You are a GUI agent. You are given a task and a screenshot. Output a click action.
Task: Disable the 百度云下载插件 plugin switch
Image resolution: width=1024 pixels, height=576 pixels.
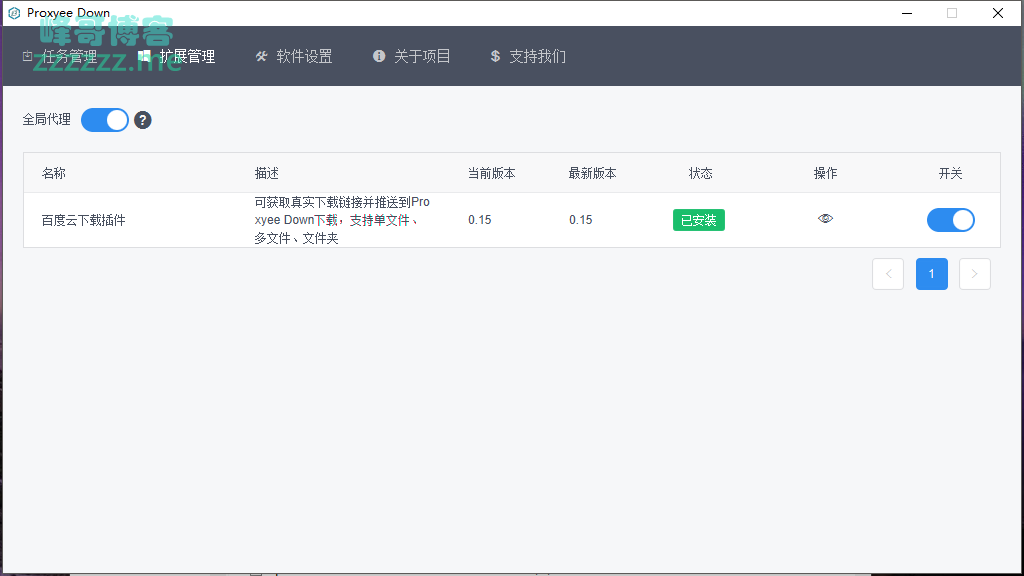click(x=950, y=220)
